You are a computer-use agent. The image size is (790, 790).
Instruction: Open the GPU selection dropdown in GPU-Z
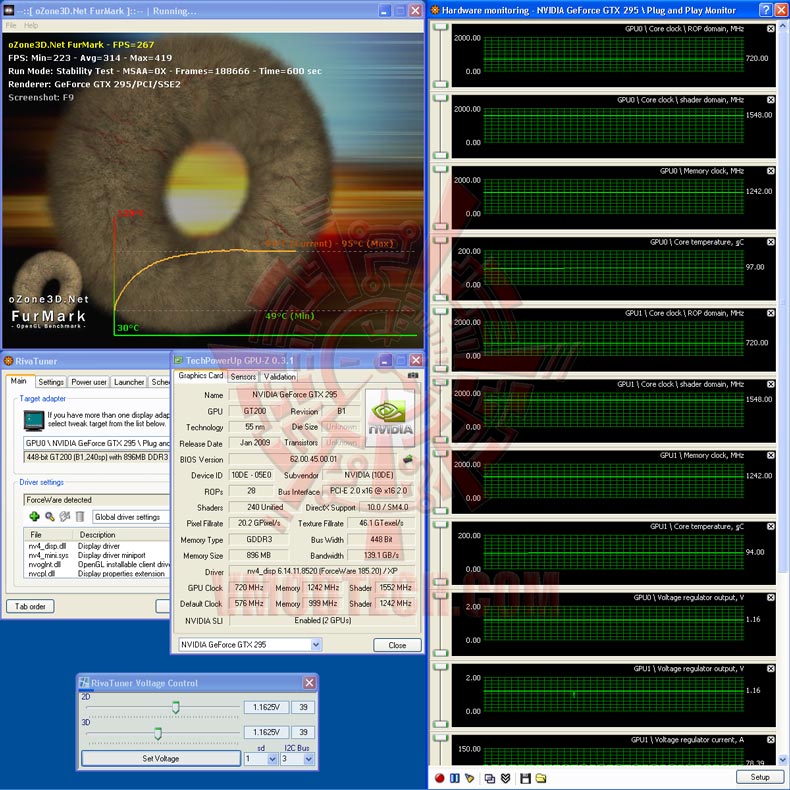click(315, 644)
